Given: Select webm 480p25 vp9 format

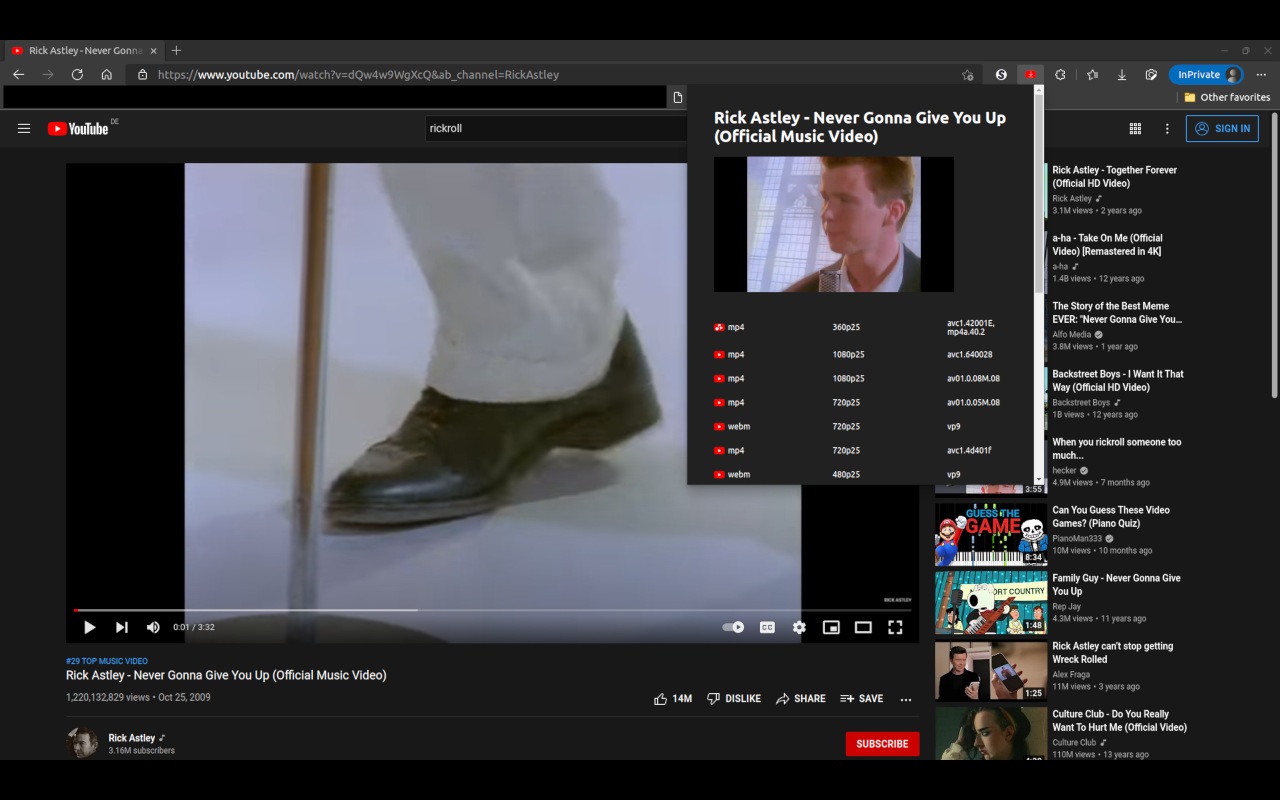Looking at the screenshot, I should pos(860,474).
